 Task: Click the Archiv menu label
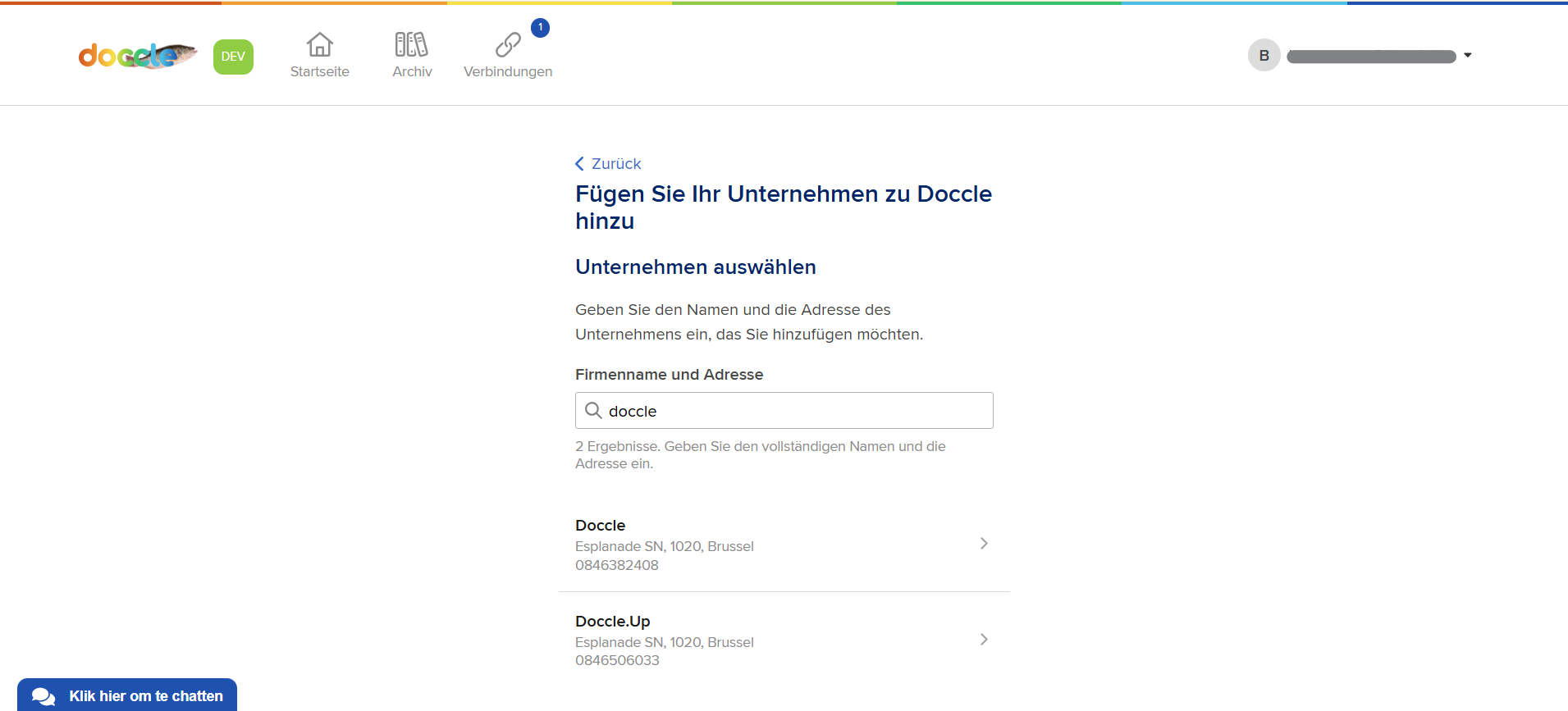click(412, 71)
